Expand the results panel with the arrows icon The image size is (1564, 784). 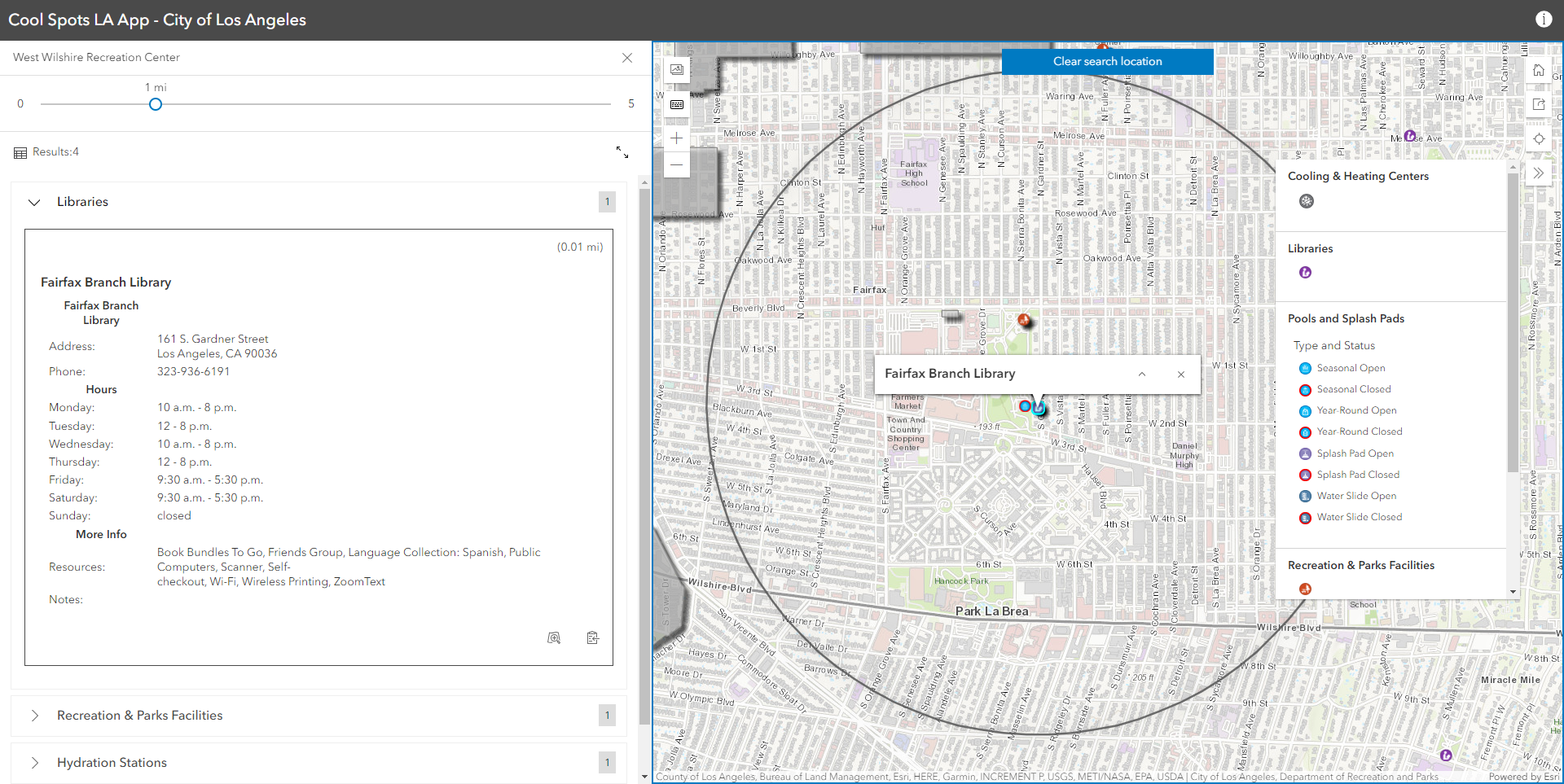[x=622, y=152]
